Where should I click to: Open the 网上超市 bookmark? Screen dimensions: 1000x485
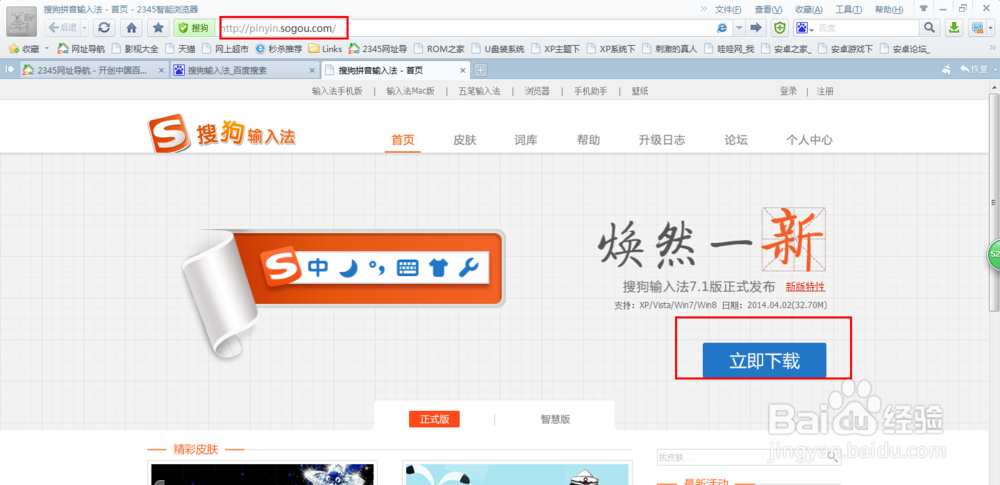[225, 48]
